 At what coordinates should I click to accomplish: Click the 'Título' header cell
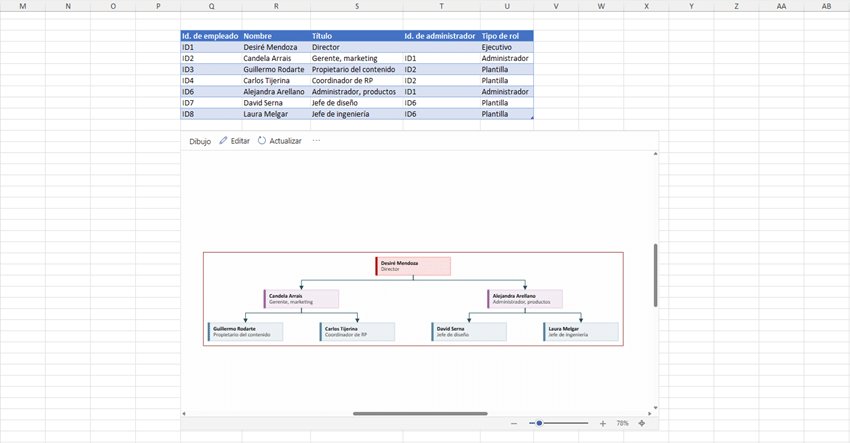tap(357, 36)
